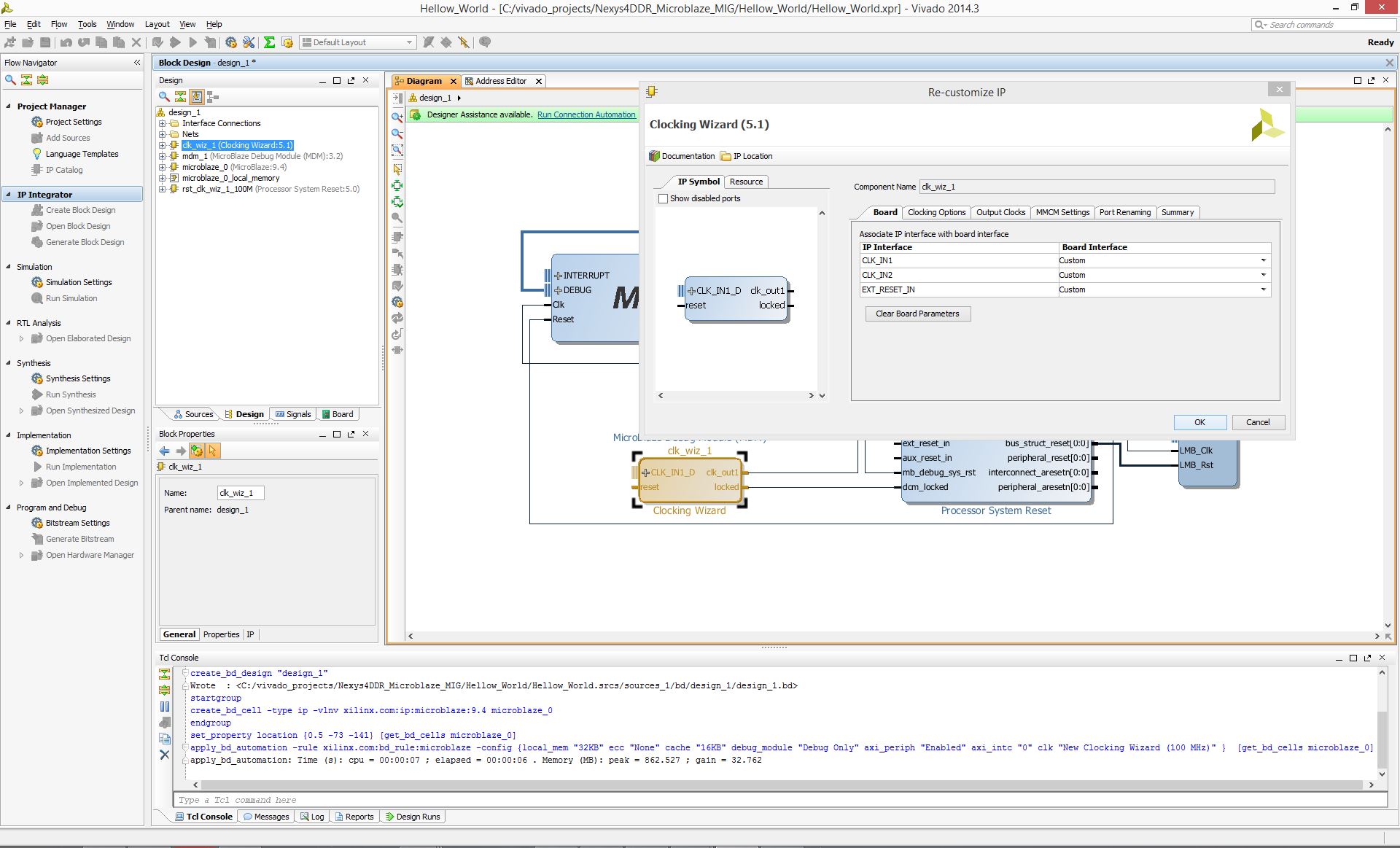Click clear console X icon in Tcl Console
The image size is (1400, 848).
click(165, 755)
